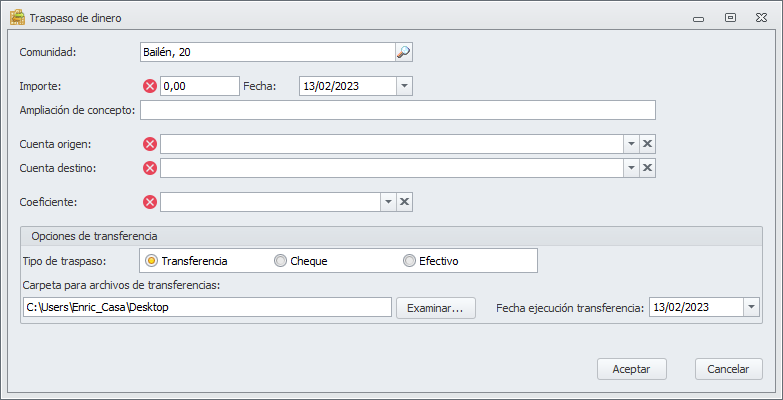Select the Cheque radio option
The height and width of the screenshot is (400, 783).
click(280, 261)
